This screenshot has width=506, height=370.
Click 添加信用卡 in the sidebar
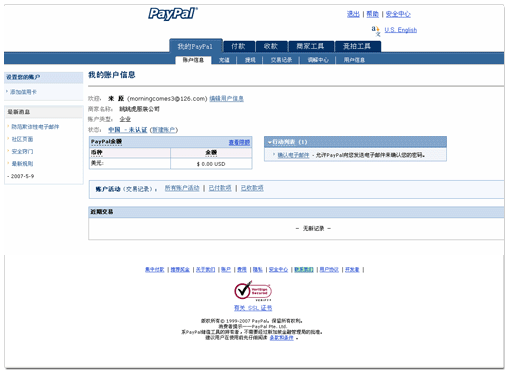pos(23,92)
